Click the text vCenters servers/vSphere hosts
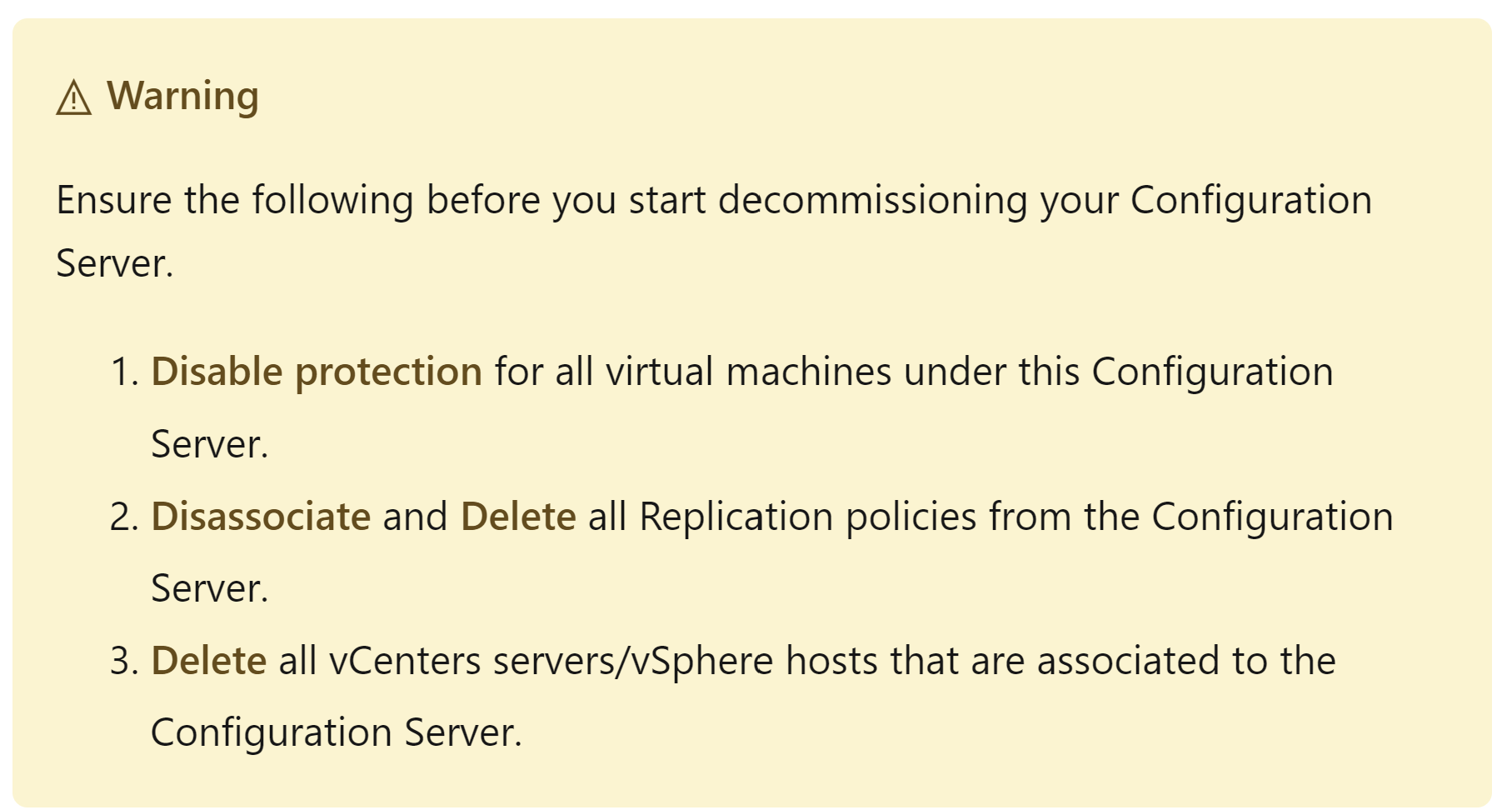 551,661
